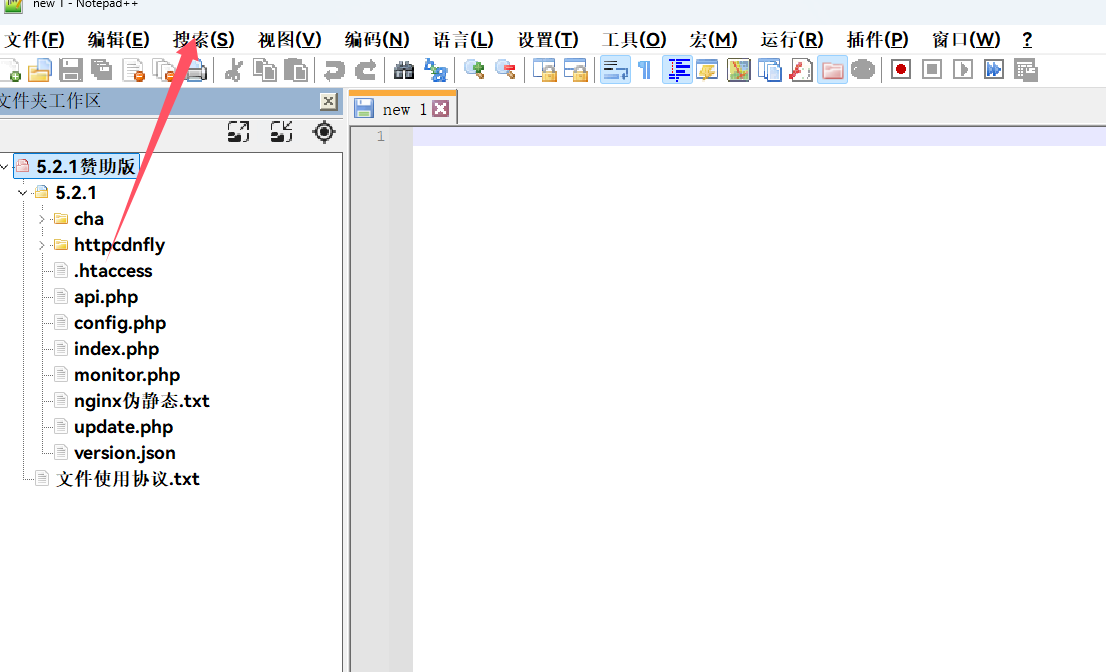Open the 窗口(W) menu
This screenshot has height=672, width=1106.
pyautogui.click(x=966, y=39)
